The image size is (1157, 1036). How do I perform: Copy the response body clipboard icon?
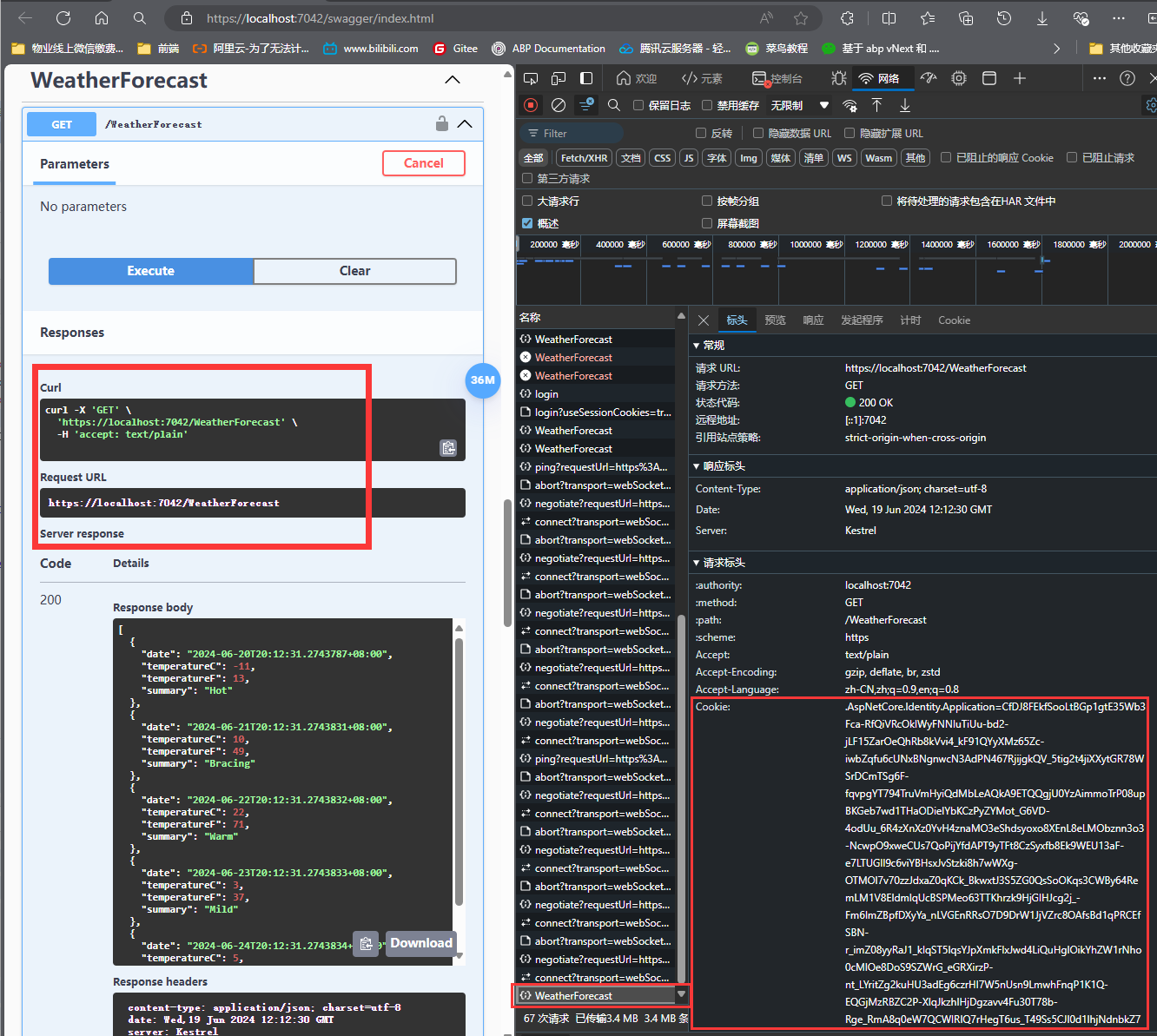coord(367,944)
